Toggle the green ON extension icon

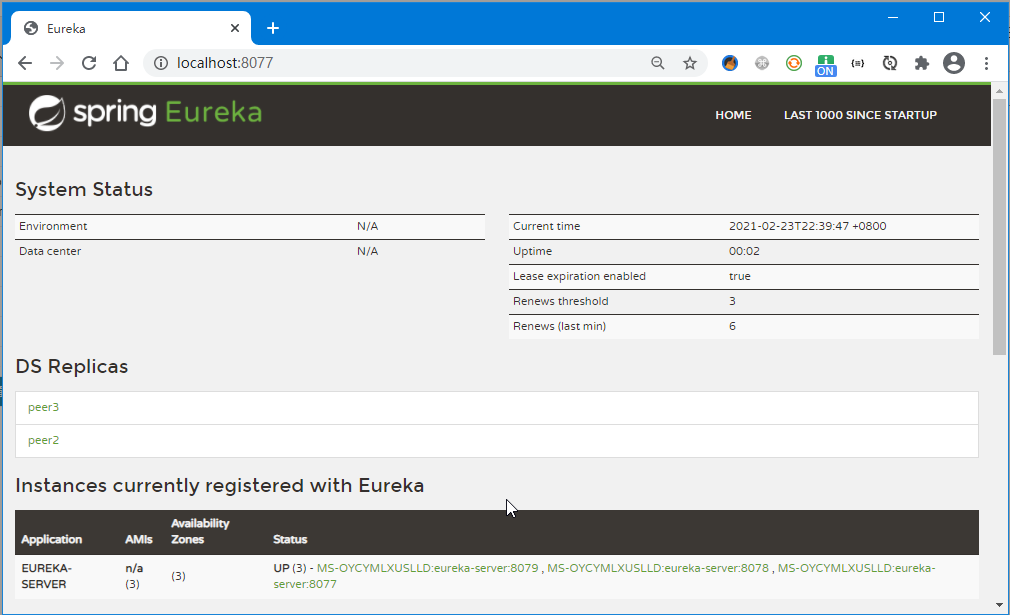825,64
